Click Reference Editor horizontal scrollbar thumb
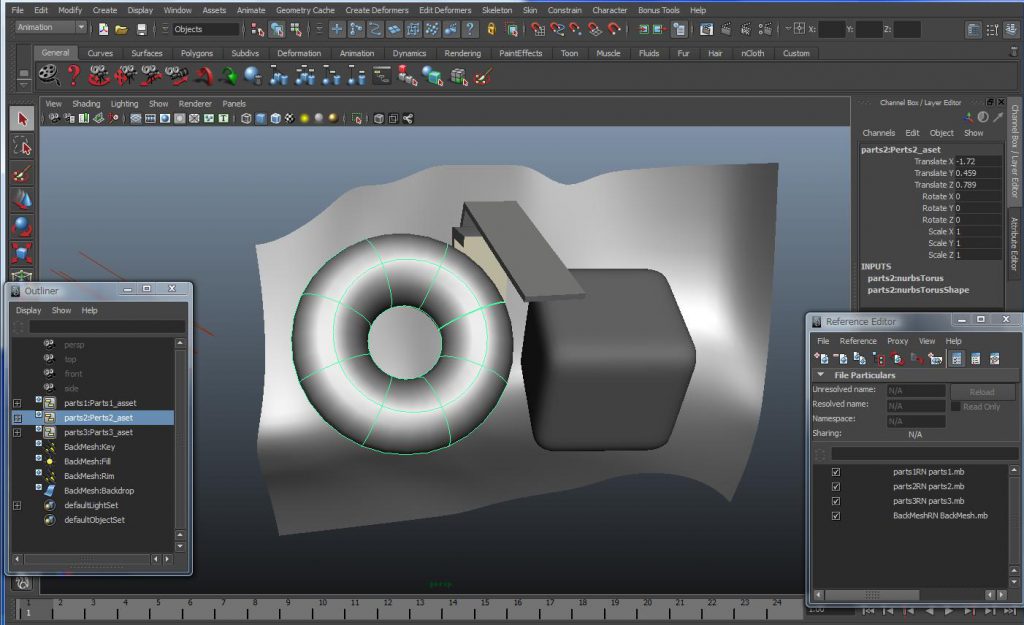 (x=872, y=595)
